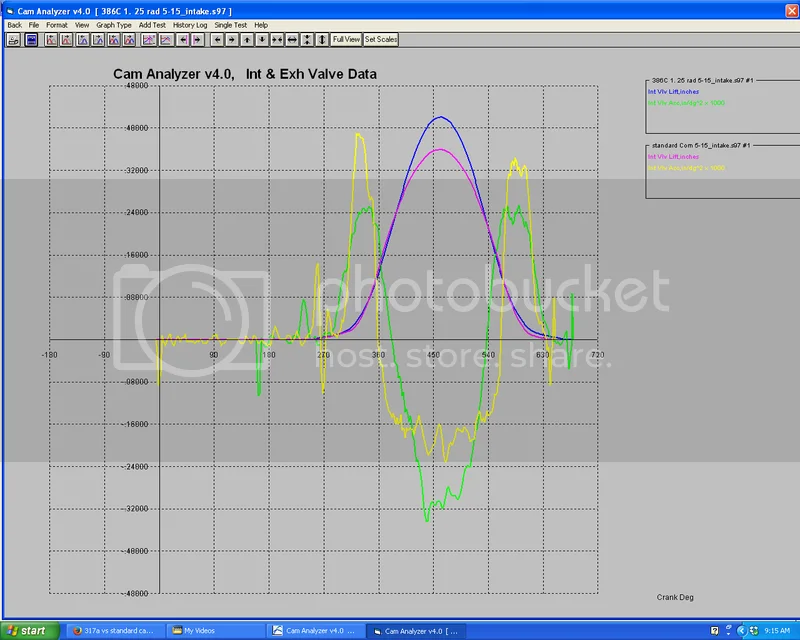Click the print icon in the toolbar
The height and width of the screenshot is (640, 800).
tap(13, 40)
